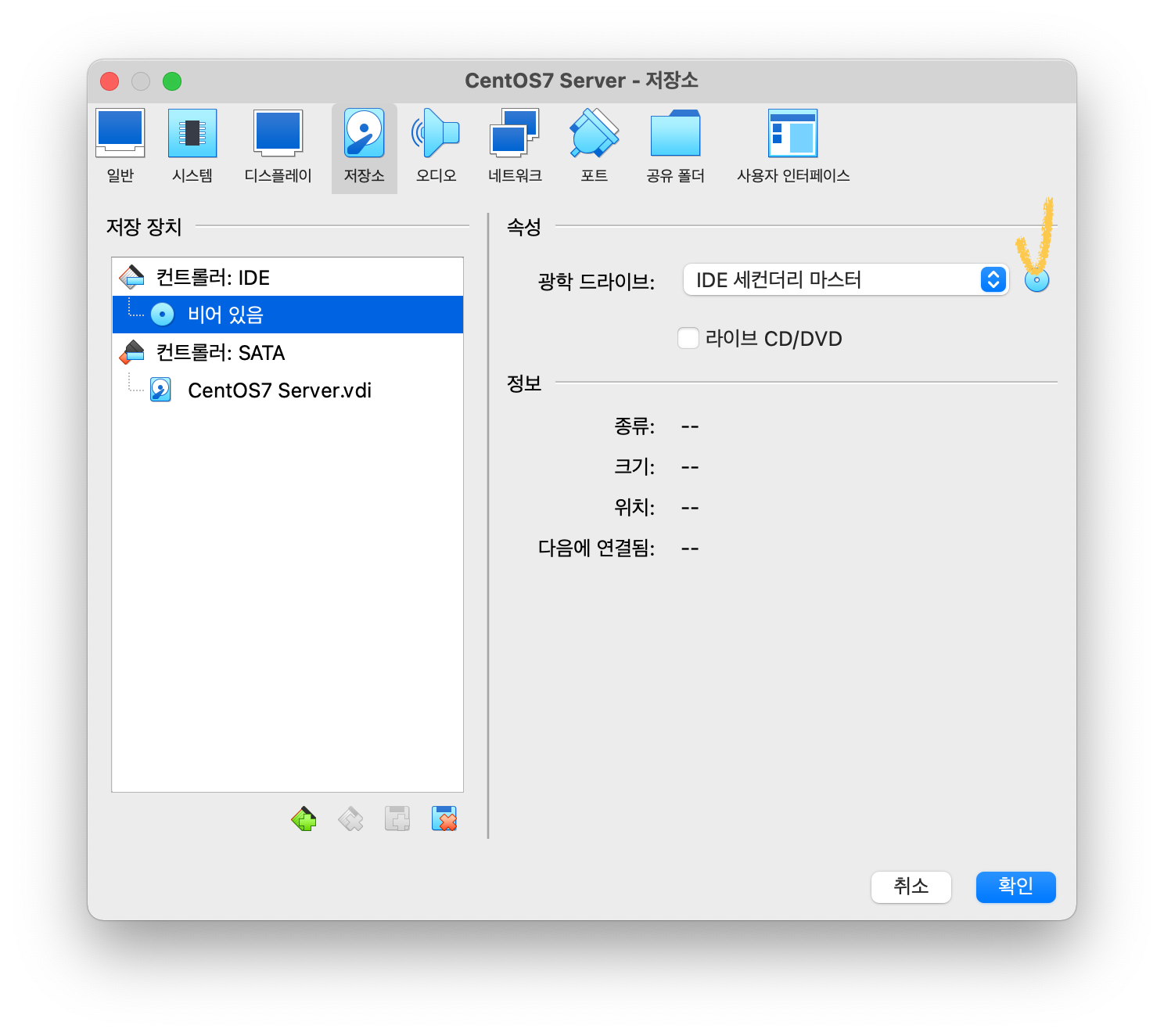Enable the 라이브 CD/DVD checkbox
The width and height of the screenshot is (1164, 1036).
click(688, 338)
